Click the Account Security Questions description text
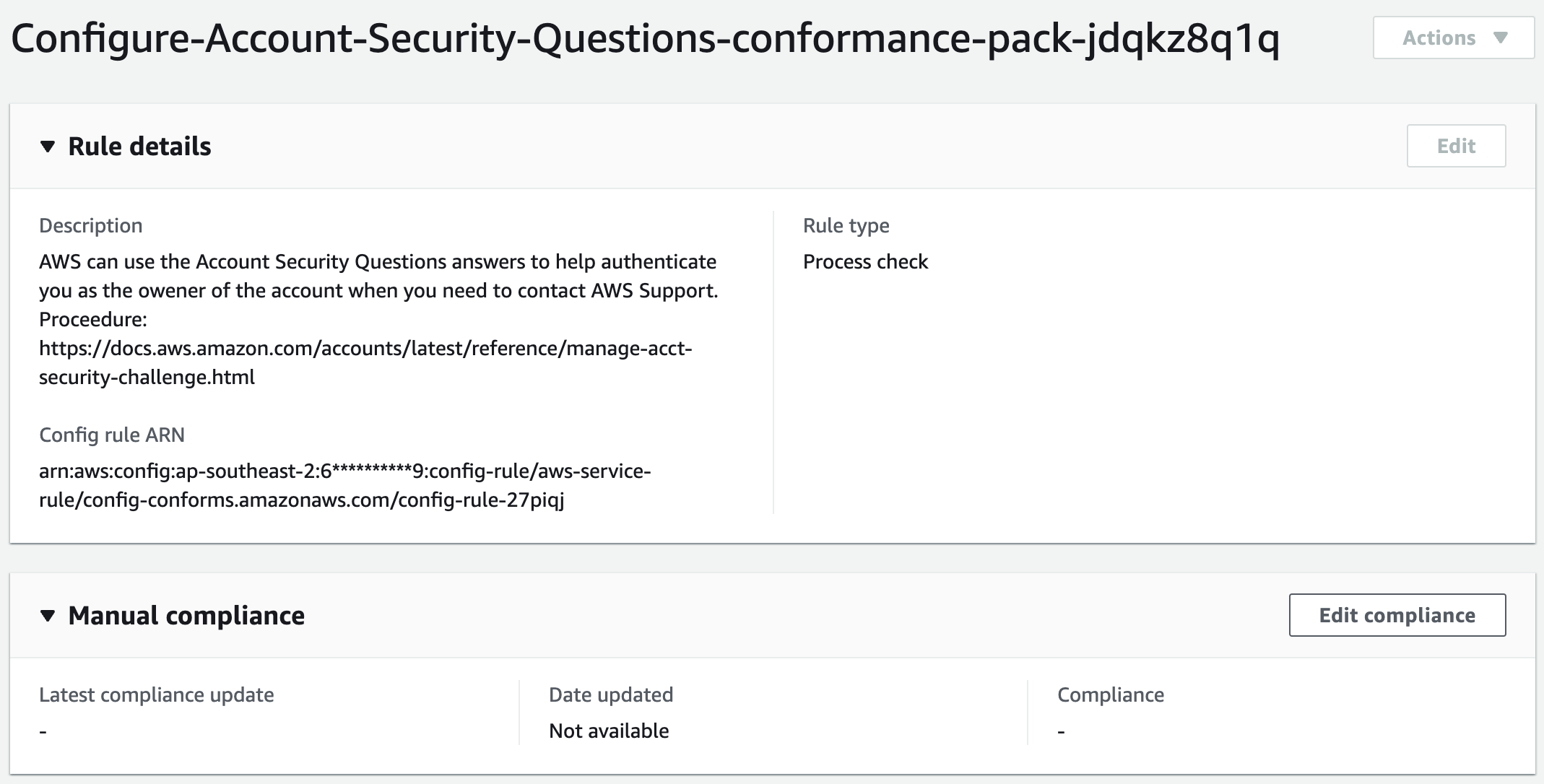 point(378,276)
